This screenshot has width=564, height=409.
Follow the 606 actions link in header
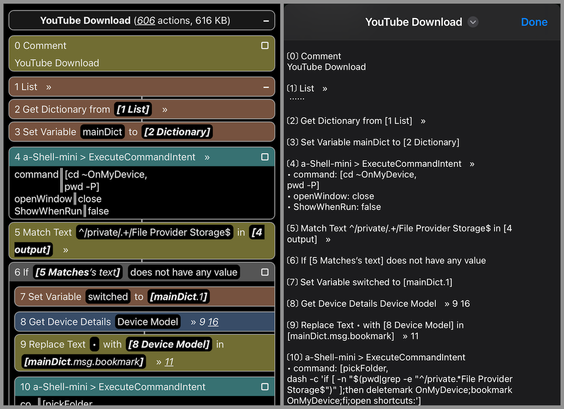click(146, 21)
